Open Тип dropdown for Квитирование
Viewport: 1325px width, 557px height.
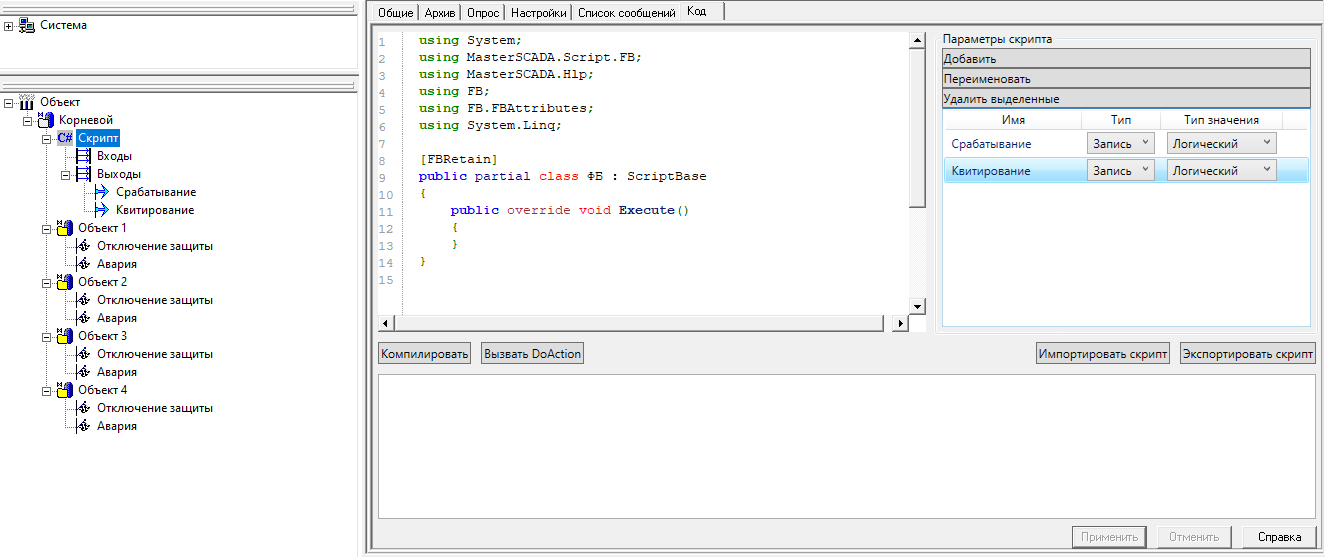click(x=1121, y=171)
